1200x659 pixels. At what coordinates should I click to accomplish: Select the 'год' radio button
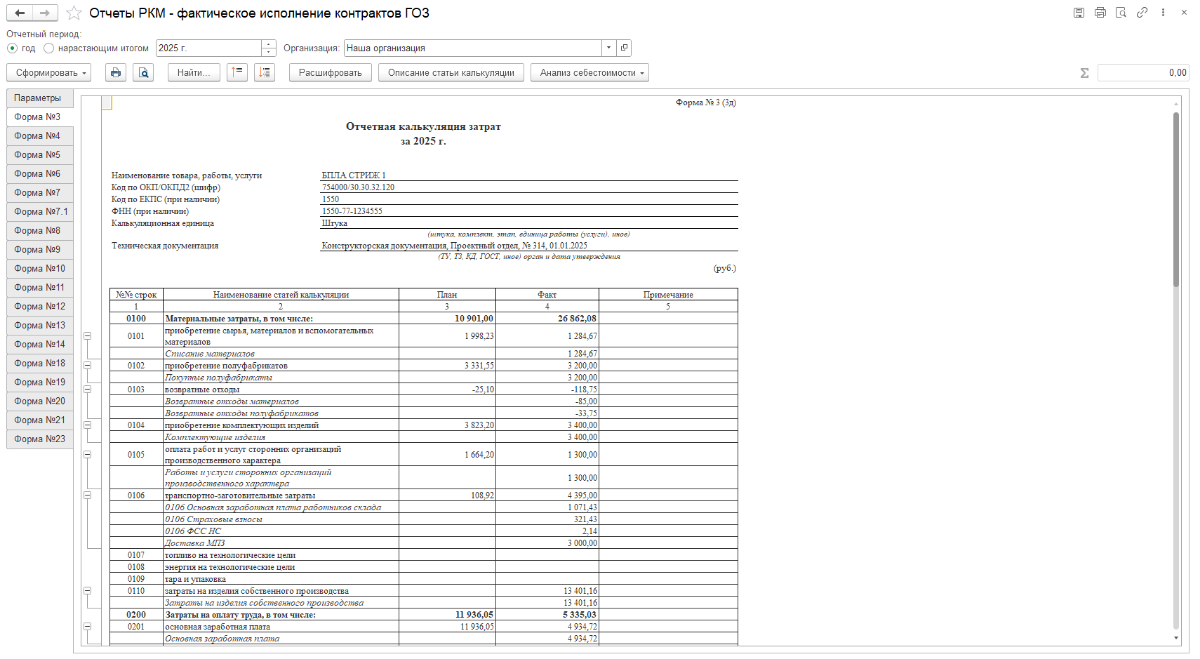(x=12, y=48)
